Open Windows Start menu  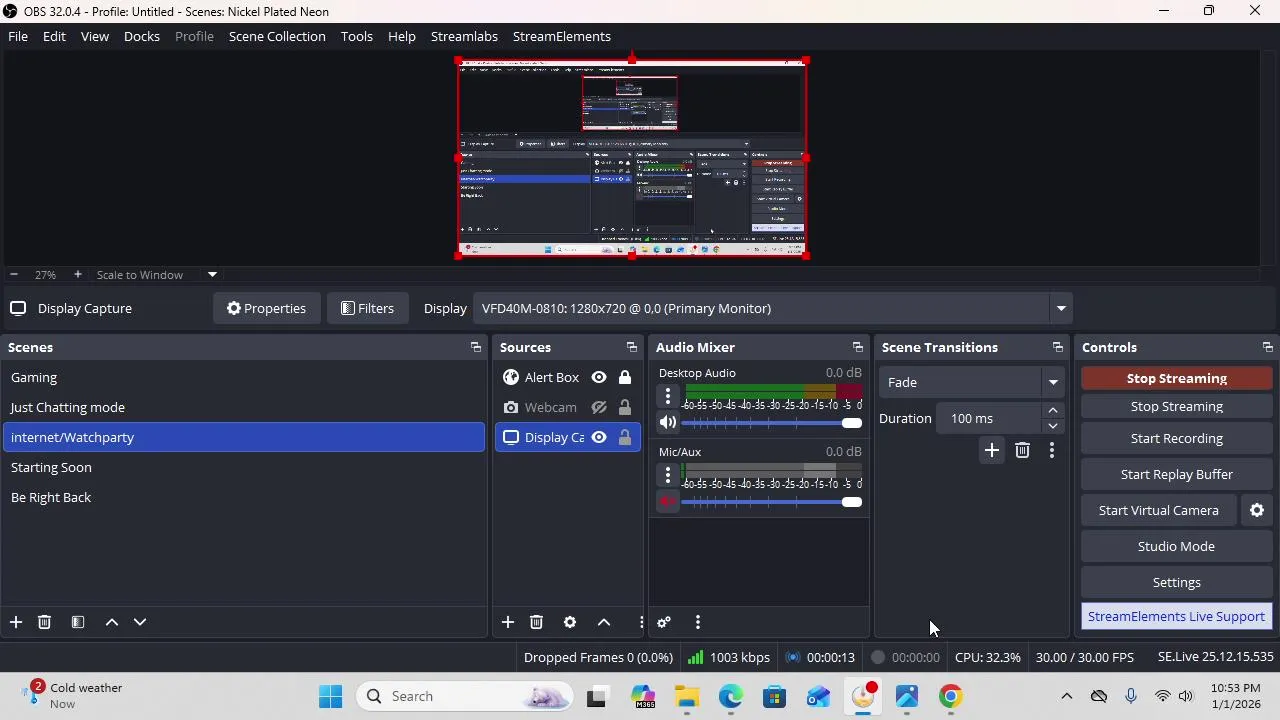[330, 696]
